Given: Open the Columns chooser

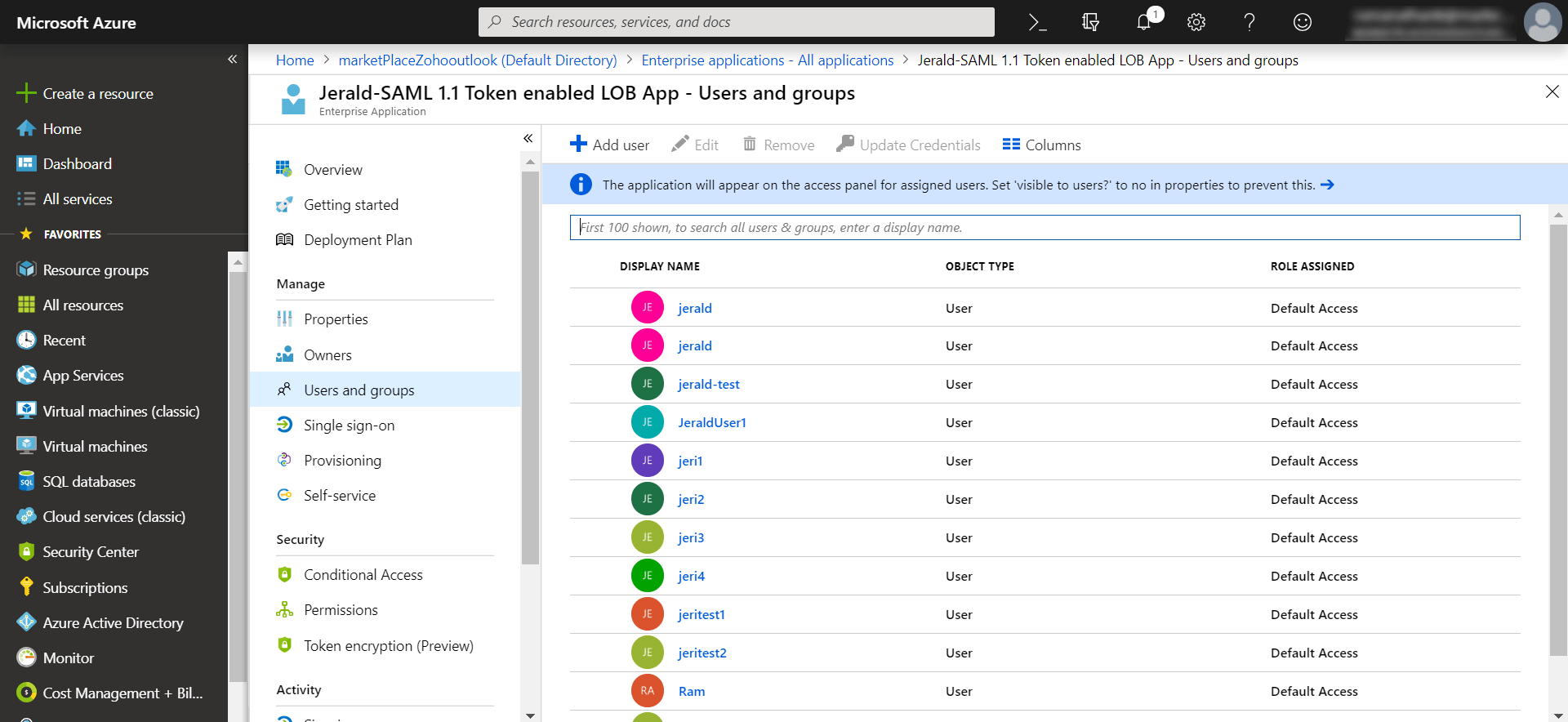Looking at the screenshot, I should [x=1041, y=145].
